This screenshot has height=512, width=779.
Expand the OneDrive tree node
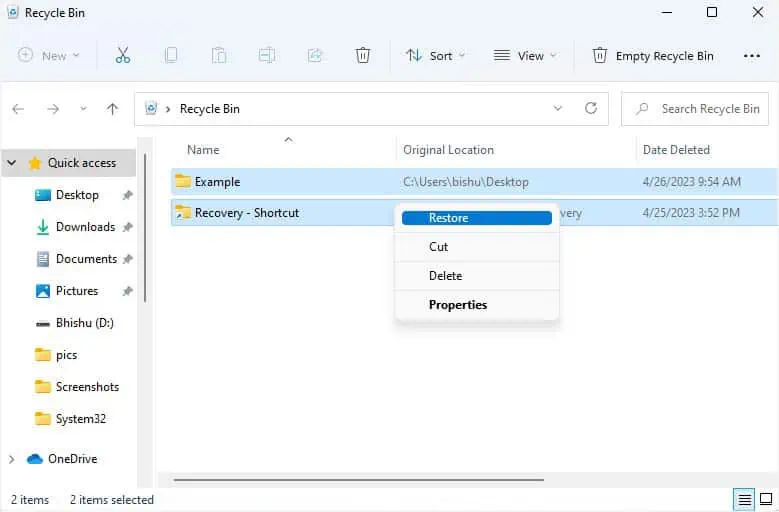(x=11, y=459)
